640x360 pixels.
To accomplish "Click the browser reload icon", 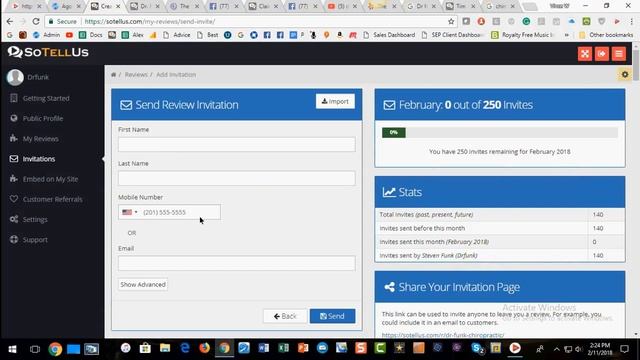I will click(36, 21).
